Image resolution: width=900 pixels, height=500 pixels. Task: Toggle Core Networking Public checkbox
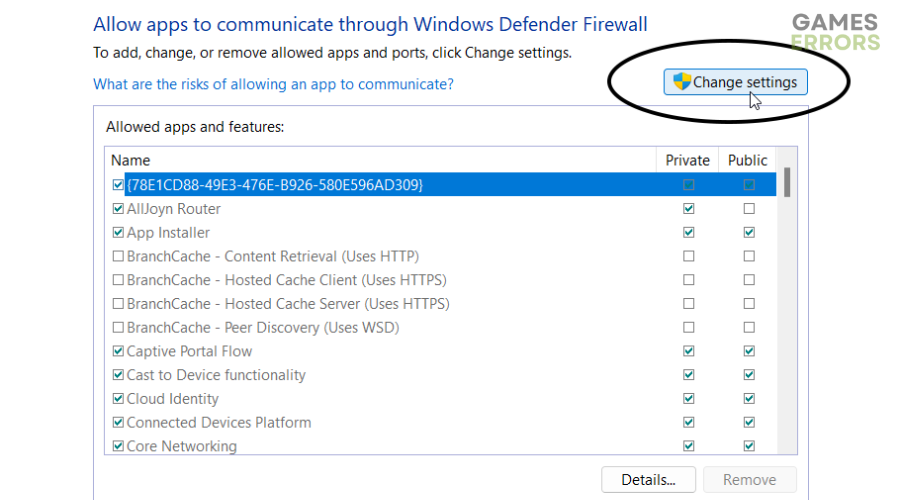click(x=749, y=446)
